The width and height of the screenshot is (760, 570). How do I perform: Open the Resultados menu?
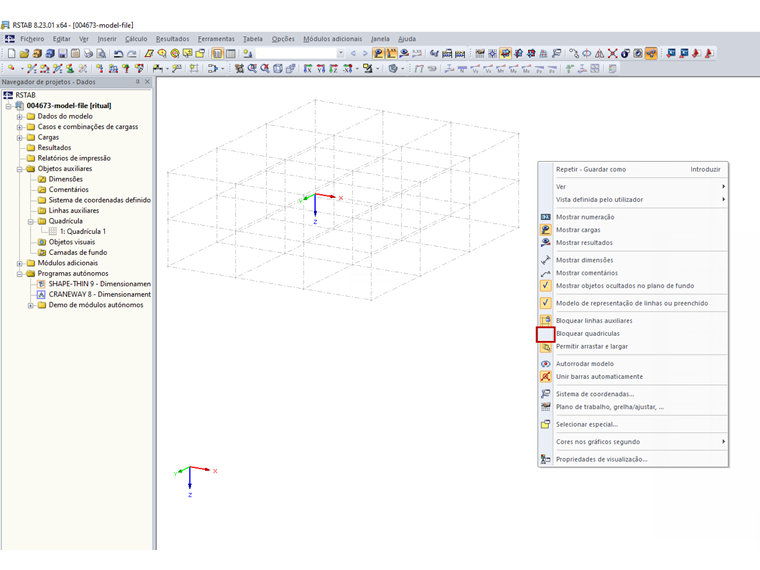173,39
